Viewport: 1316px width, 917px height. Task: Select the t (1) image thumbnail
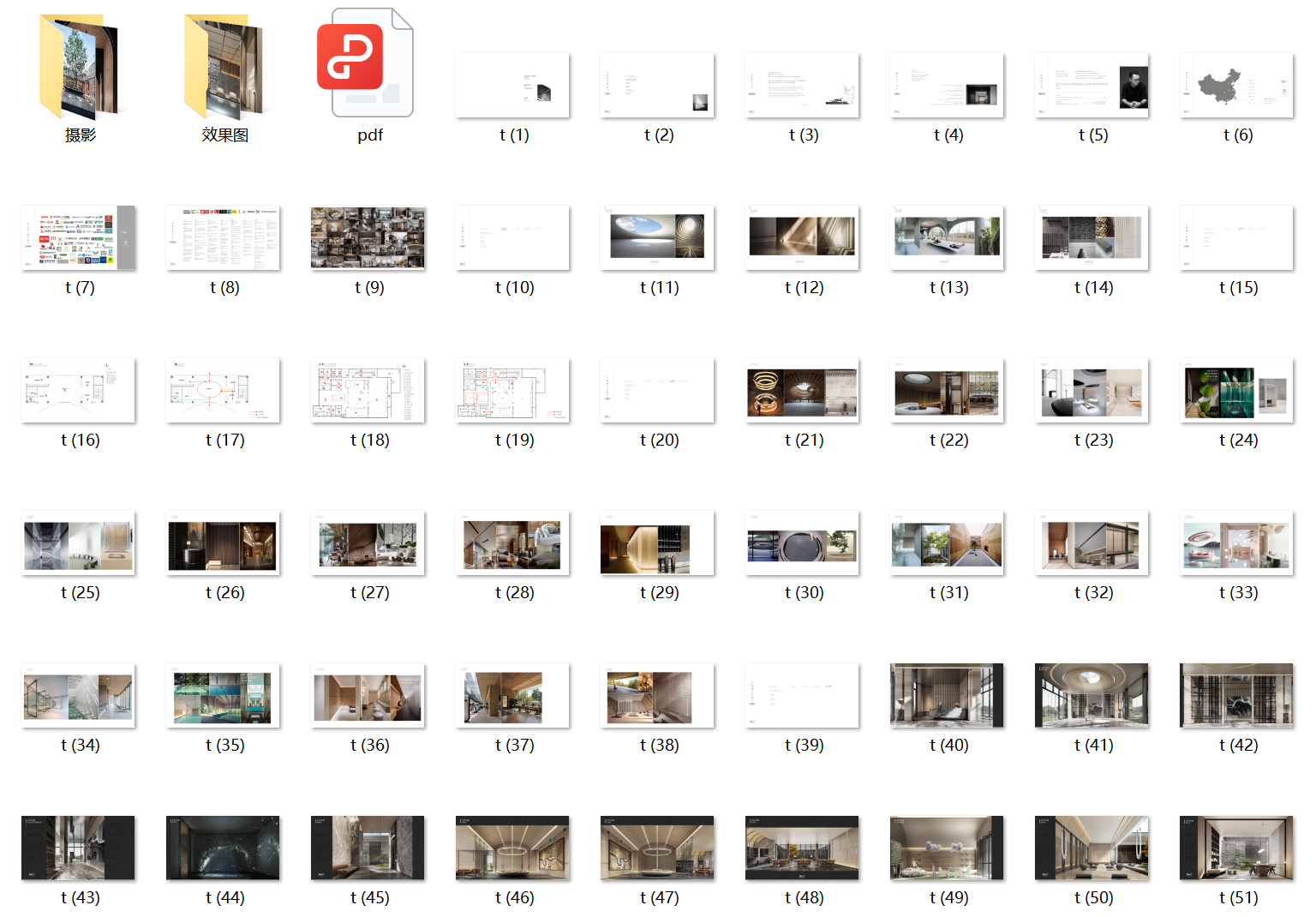[x=512, y=86]
